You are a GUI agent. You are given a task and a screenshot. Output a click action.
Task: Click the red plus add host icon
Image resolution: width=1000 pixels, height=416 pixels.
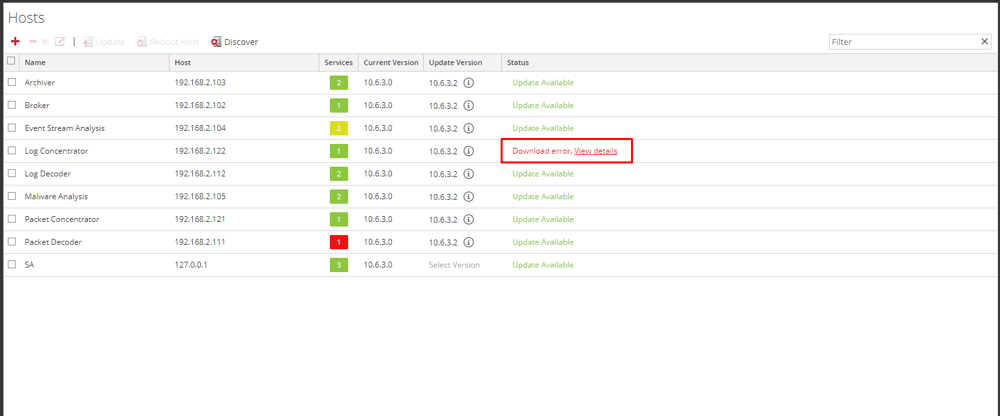(16, 41)
